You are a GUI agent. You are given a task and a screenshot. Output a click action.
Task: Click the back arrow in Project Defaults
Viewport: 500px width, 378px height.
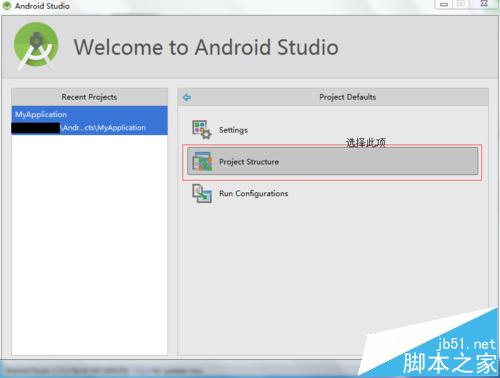[187, 97]
